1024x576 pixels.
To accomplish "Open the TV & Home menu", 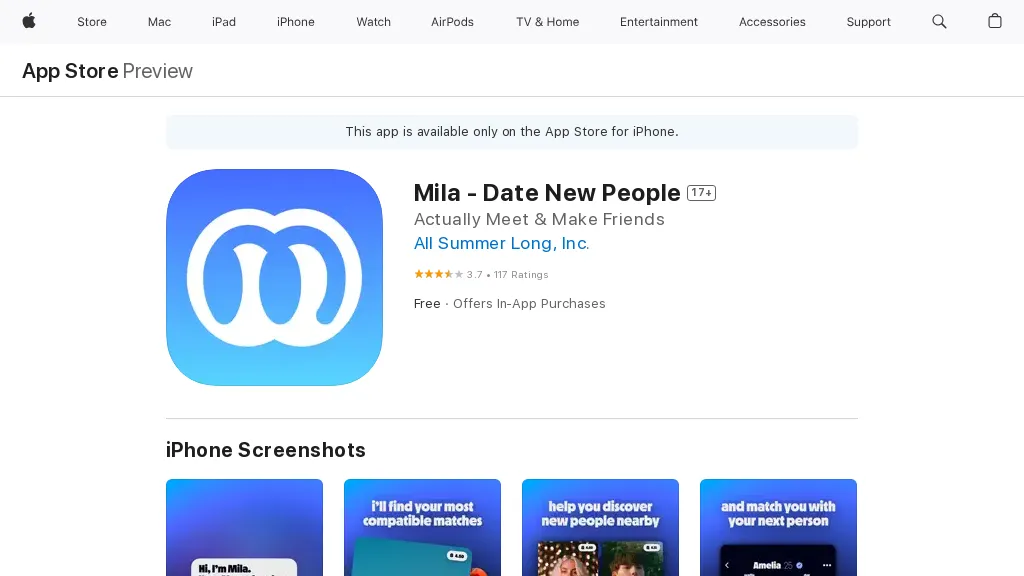I will (547, 22).
